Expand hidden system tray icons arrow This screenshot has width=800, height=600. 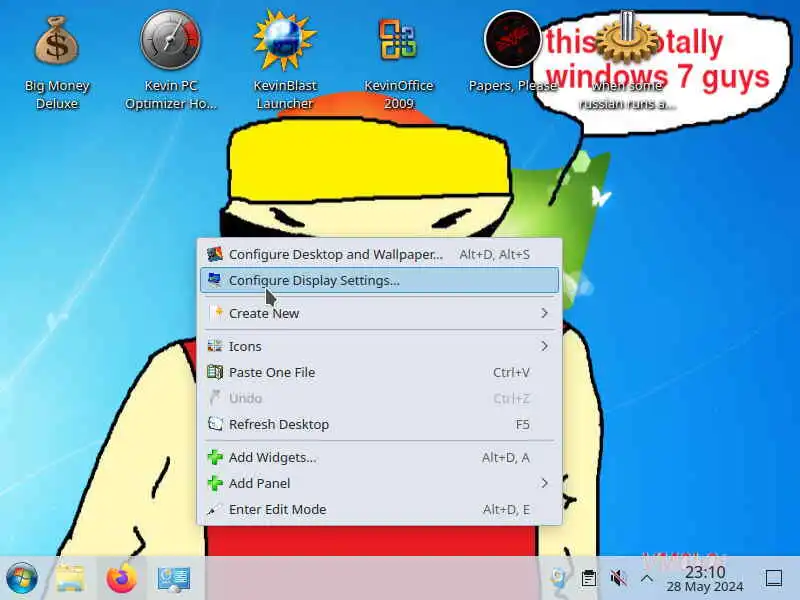click(647, 579)
